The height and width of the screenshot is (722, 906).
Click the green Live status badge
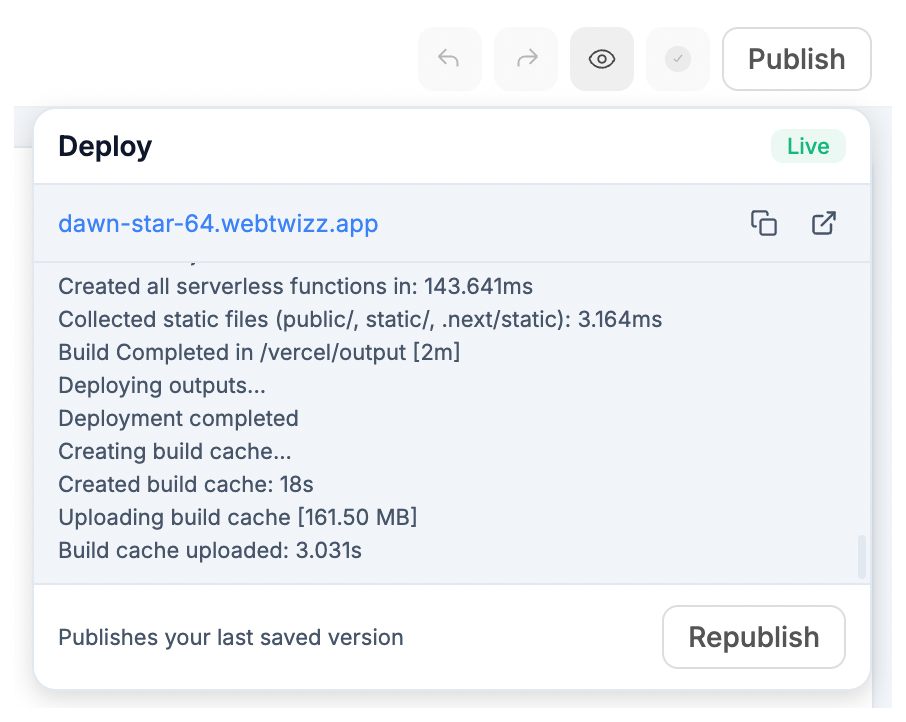click(x=807, y=146)
